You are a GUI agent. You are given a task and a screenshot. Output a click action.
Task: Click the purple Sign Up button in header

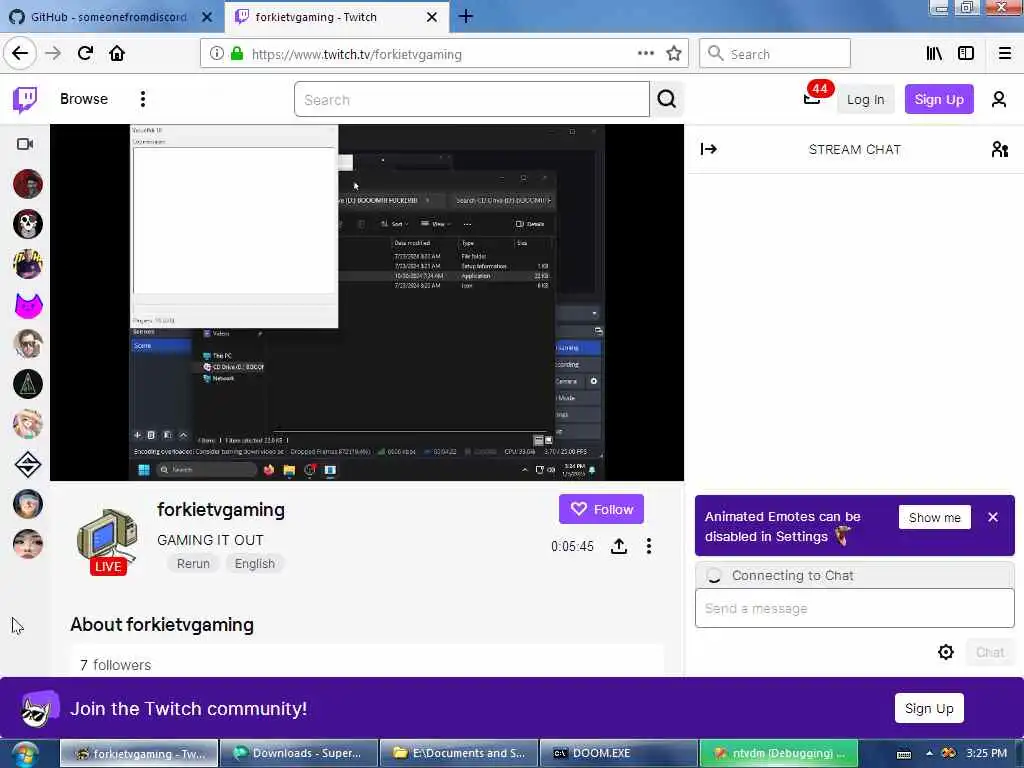click(x=938, y=99)
